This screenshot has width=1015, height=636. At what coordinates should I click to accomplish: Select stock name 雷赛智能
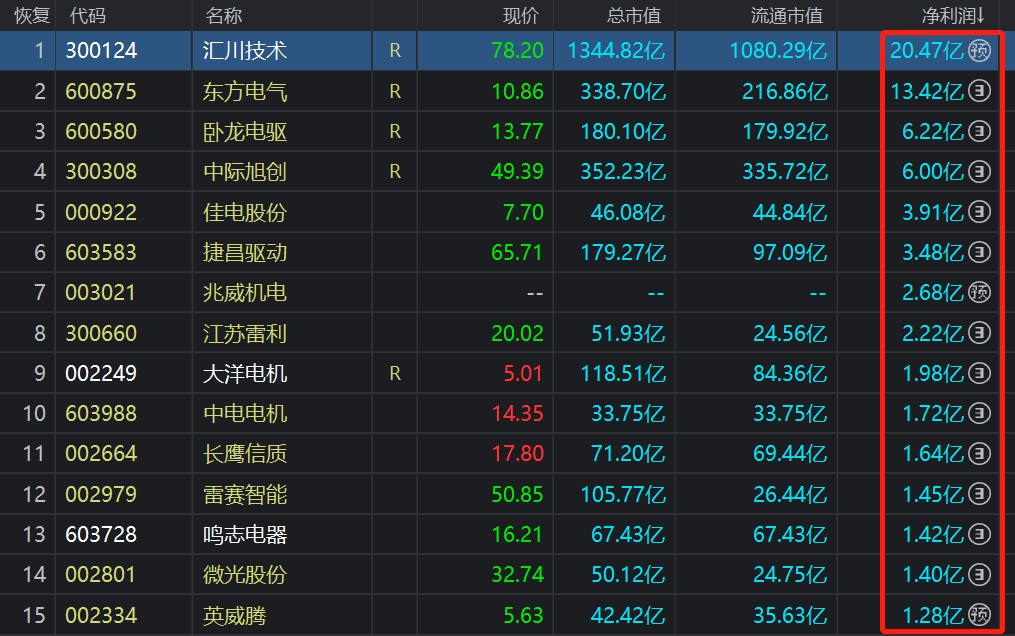pos(245,494)
